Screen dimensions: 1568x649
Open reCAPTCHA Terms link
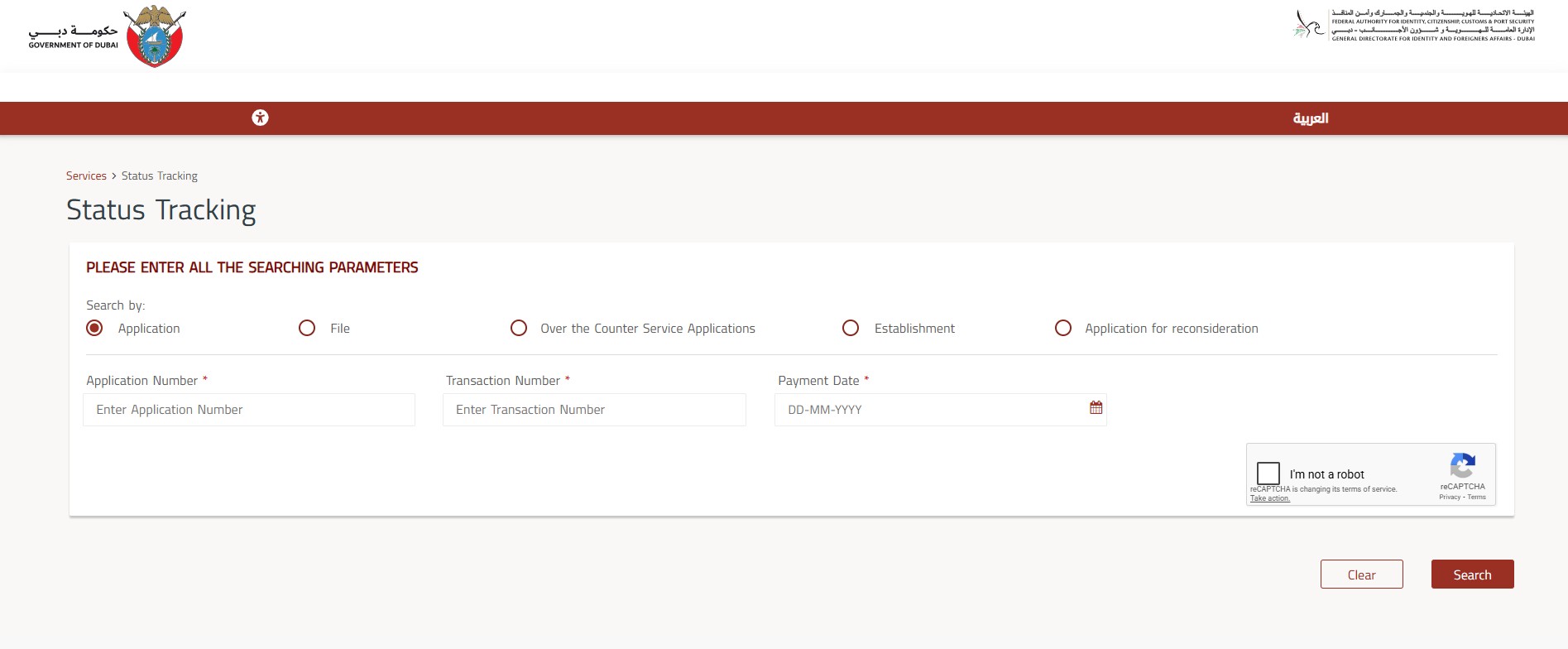point(1477,497)
